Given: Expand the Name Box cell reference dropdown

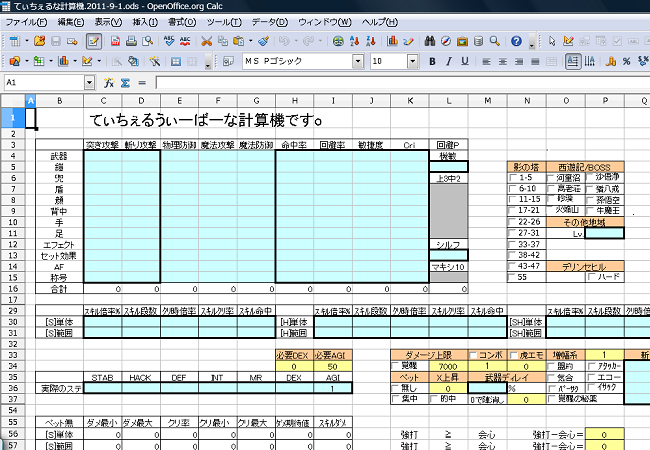Looking at the screenshot, I should (89, 82).
